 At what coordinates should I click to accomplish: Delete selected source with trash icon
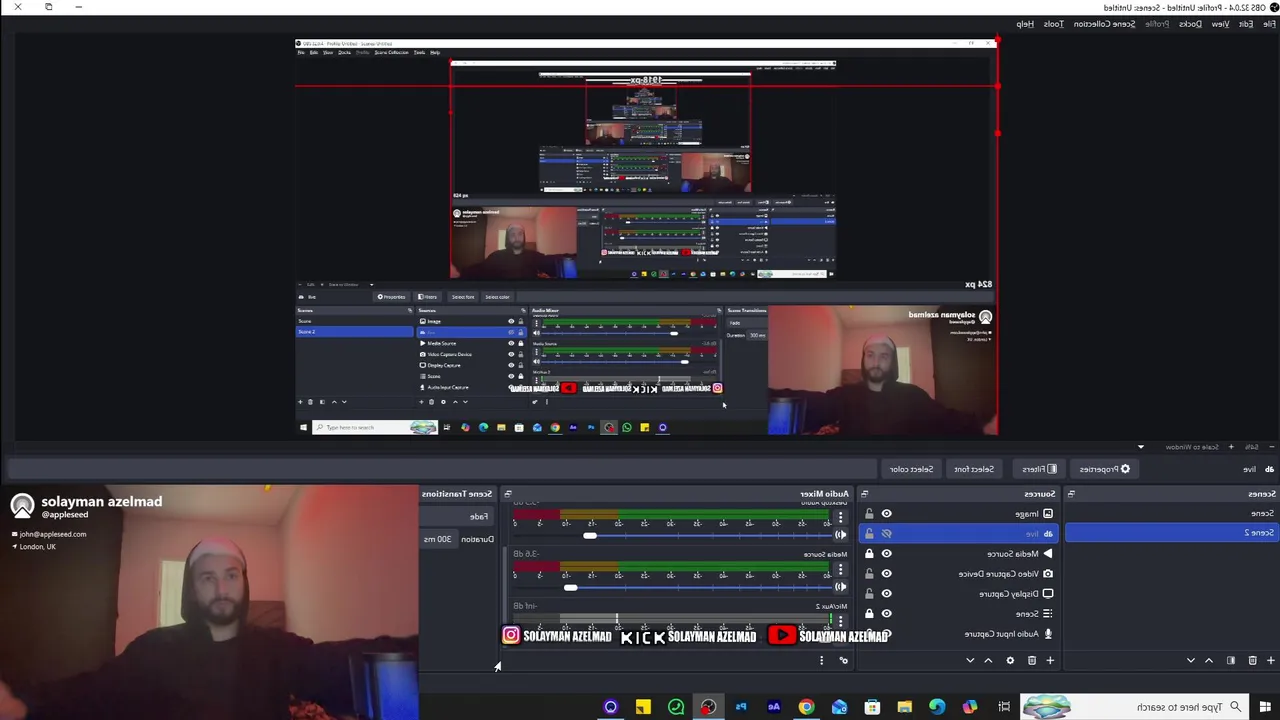(1031, 660)
